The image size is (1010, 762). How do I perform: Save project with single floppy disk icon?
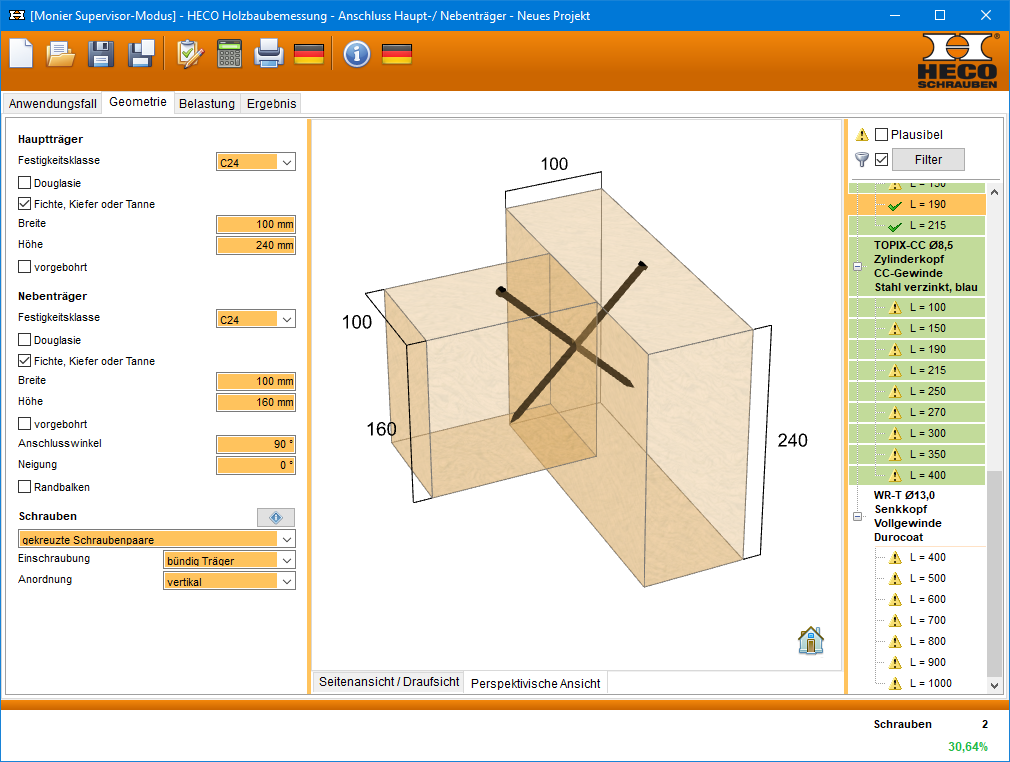tap(100, 54)
